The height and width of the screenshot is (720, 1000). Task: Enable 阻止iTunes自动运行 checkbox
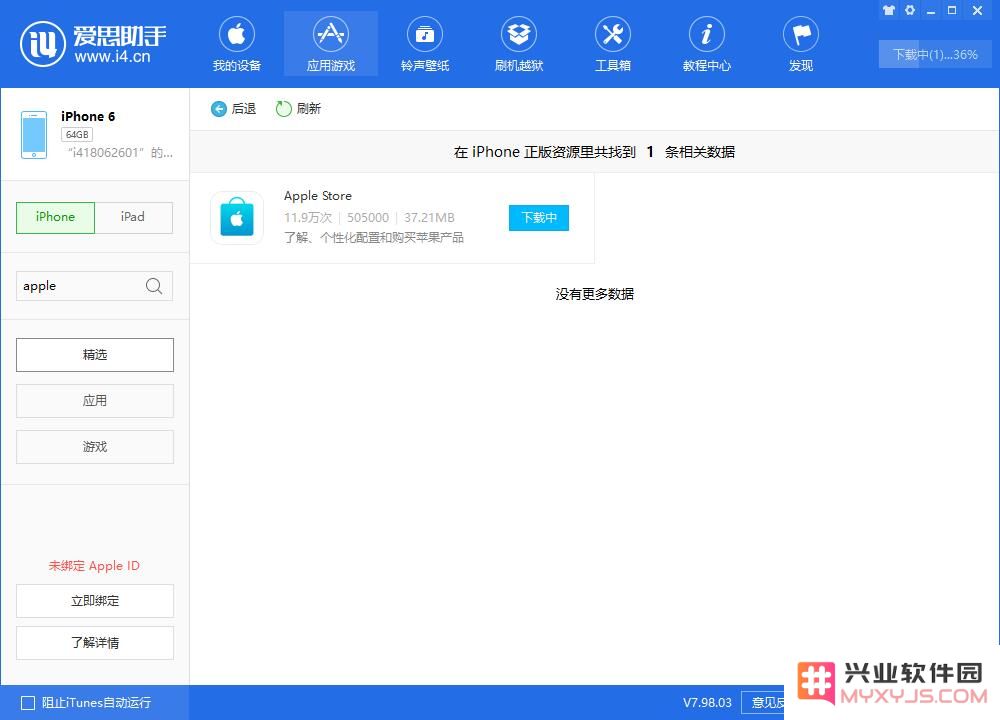point(28,703)
